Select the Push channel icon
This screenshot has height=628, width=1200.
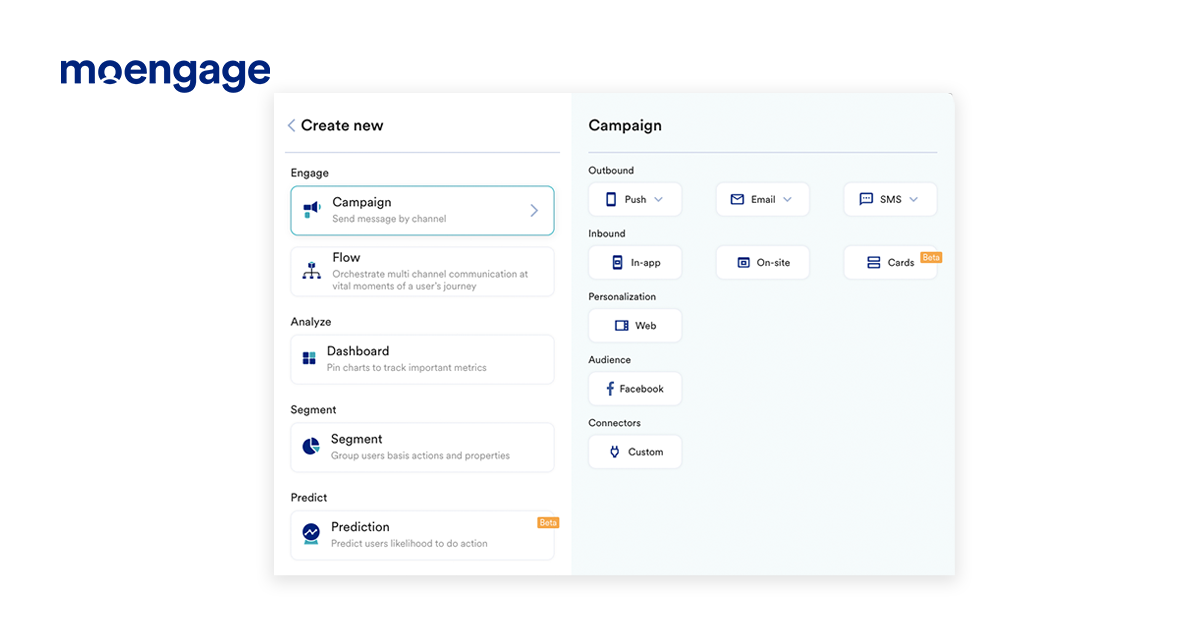click(x=612, y=199)
